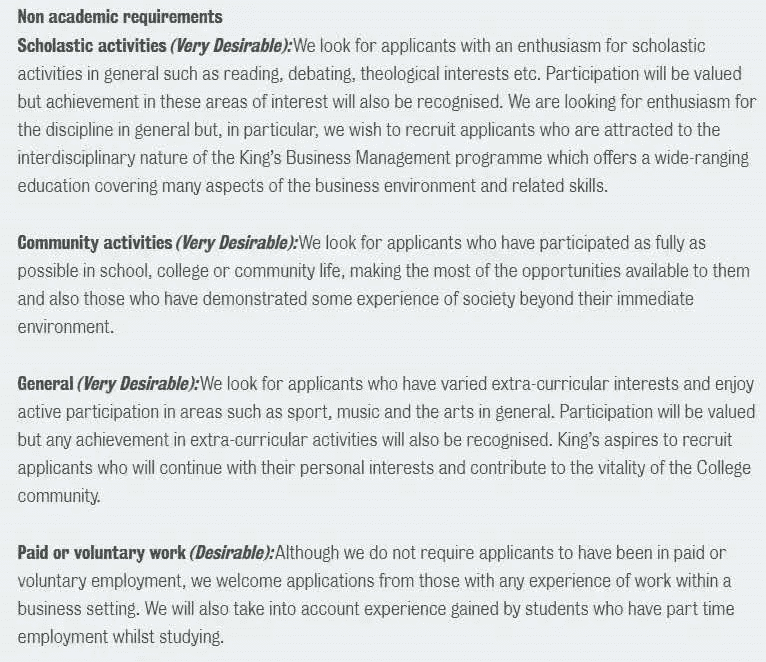Click '(Desirable)' next to Paid or voluntary work
This screenshot has height=662, width=766.
click(231, 552)
